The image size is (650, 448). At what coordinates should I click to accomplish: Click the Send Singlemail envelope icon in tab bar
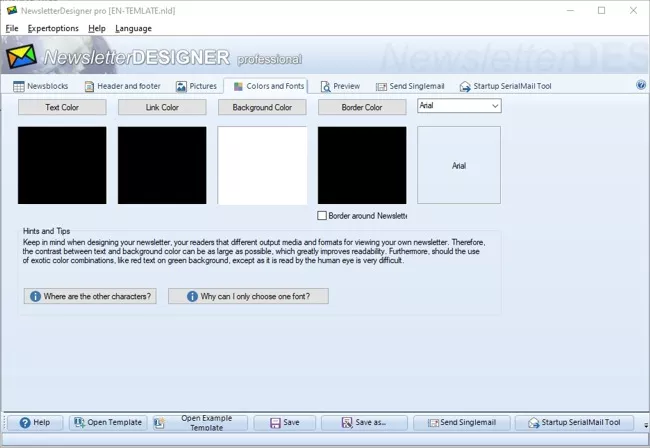[382, 87]
